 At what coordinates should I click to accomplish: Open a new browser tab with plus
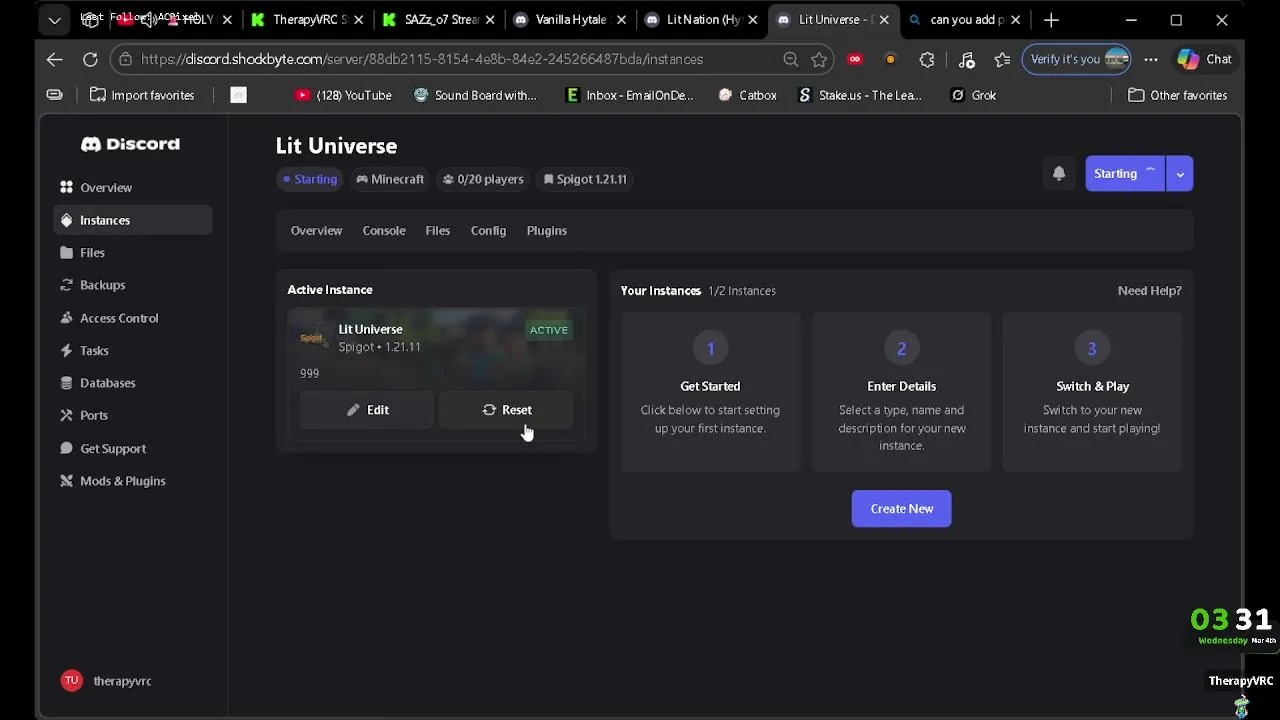pyautogui.click(x=1051, y=20)
